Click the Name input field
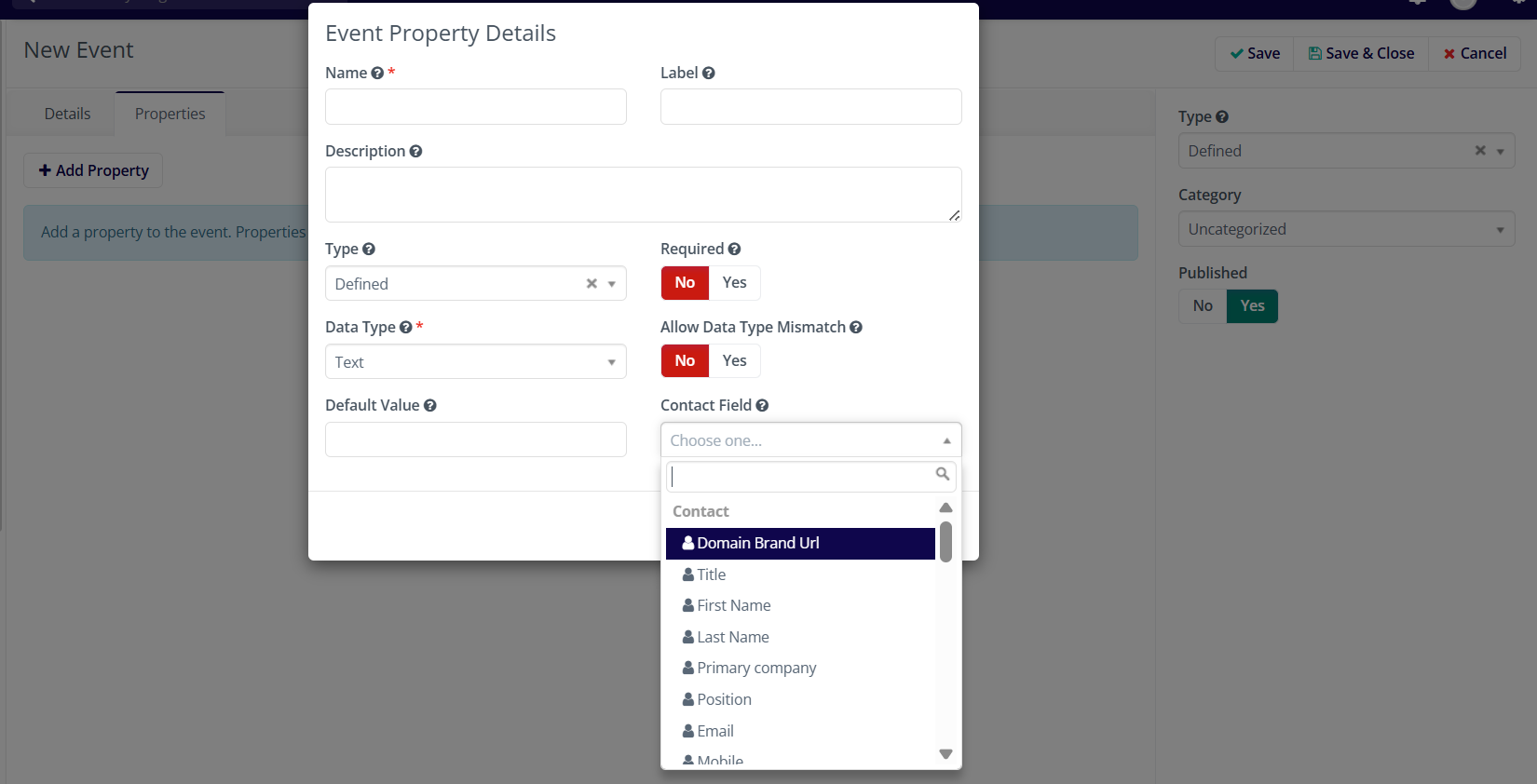Screen dimensions: 1537x784 coord(475,107)
